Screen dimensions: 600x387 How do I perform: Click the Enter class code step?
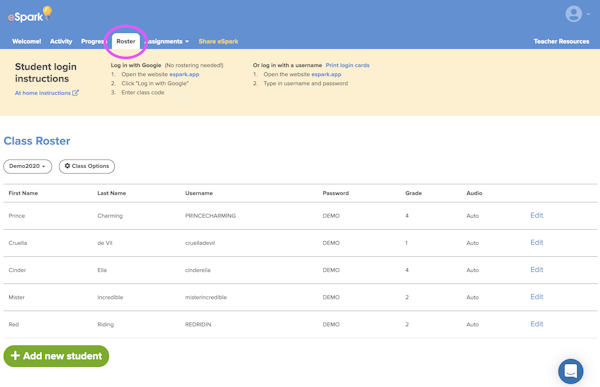[x=143, y=92]
